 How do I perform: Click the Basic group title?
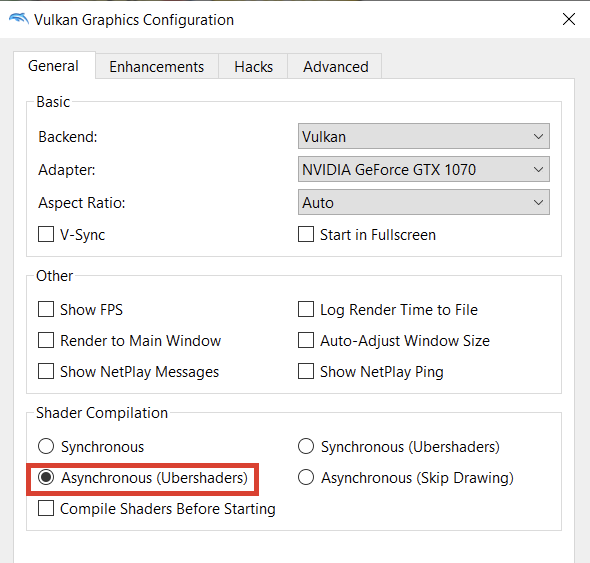click(x=53, y=102)
